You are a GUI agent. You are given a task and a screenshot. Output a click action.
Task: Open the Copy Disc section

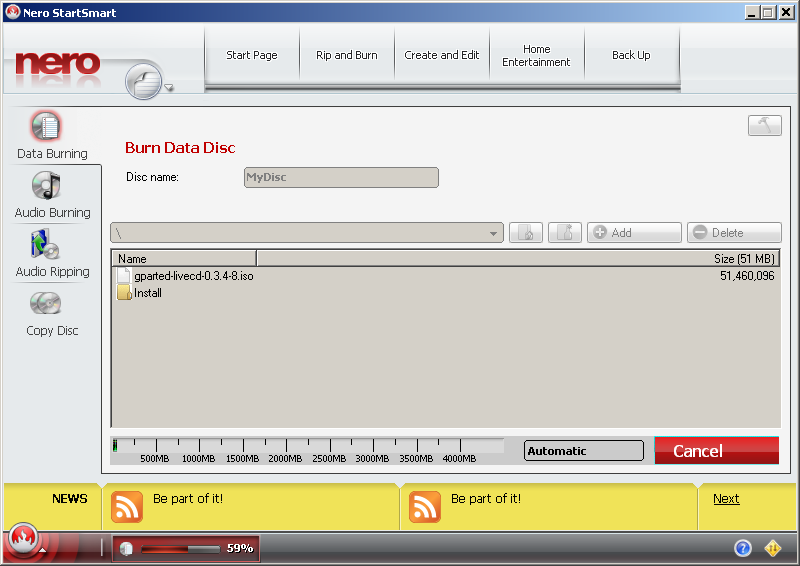coord(52,313)
